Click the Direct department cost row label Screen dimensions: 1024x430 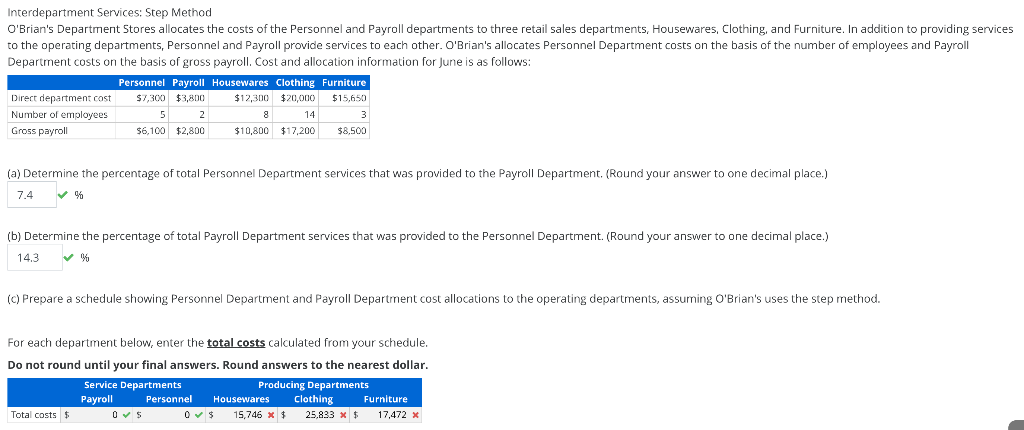tap(61, 98)
